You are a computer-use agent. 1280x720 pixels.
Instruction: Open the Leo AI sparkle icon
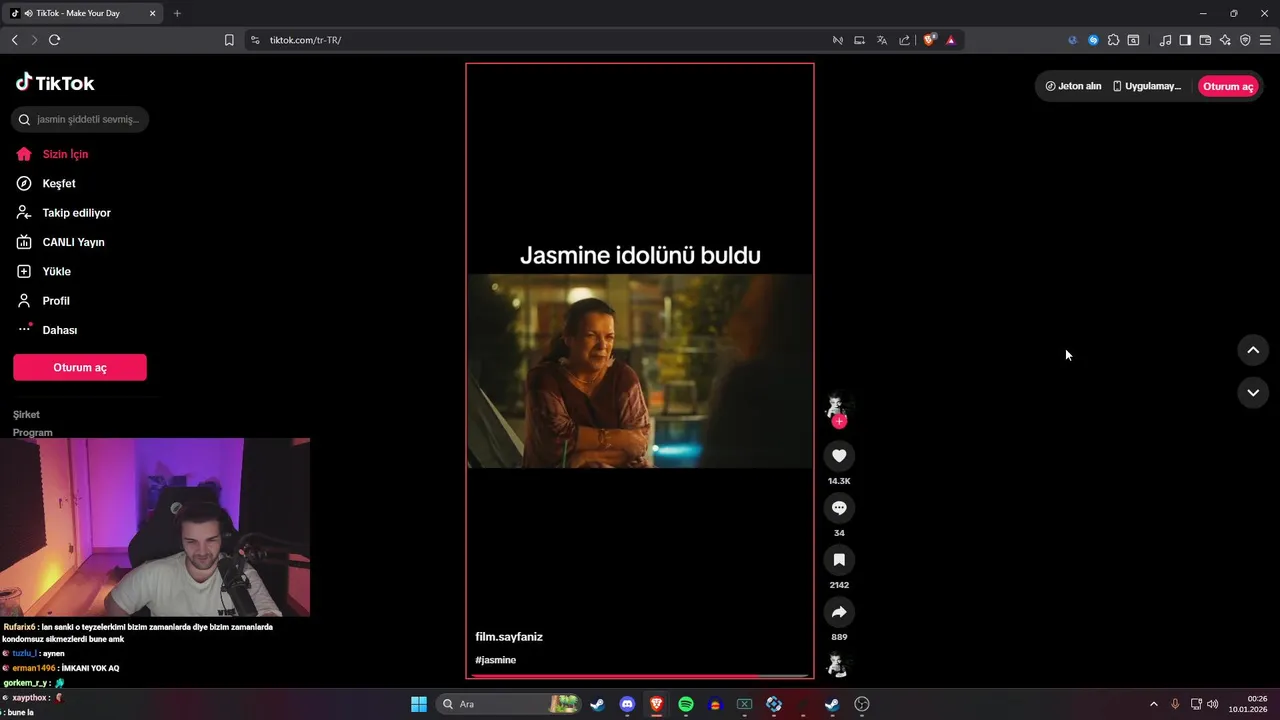(x=1225, y=40)
